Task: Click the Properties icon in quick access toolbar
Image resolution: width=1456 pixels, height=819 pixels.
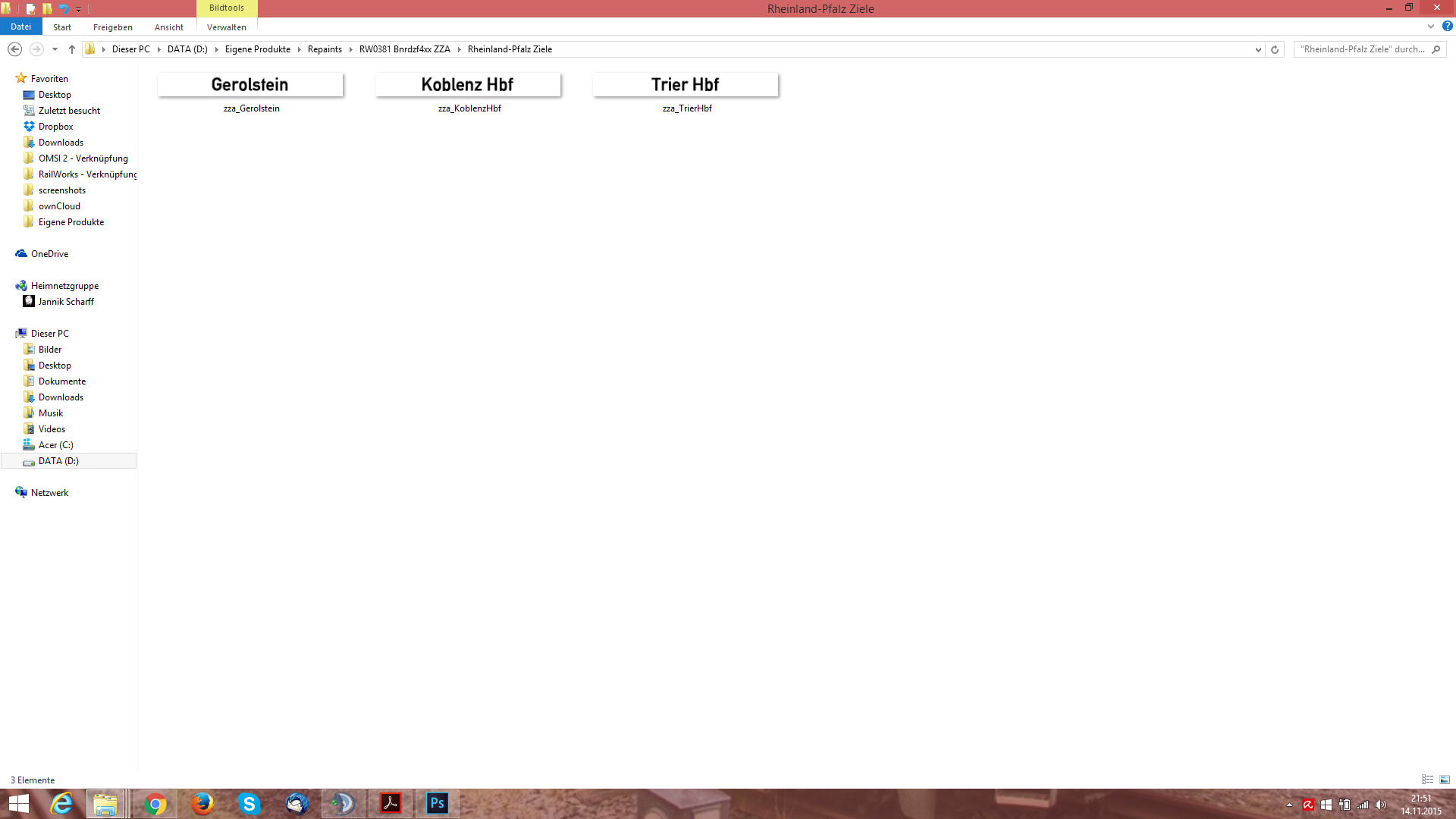Action: [30, 8]
